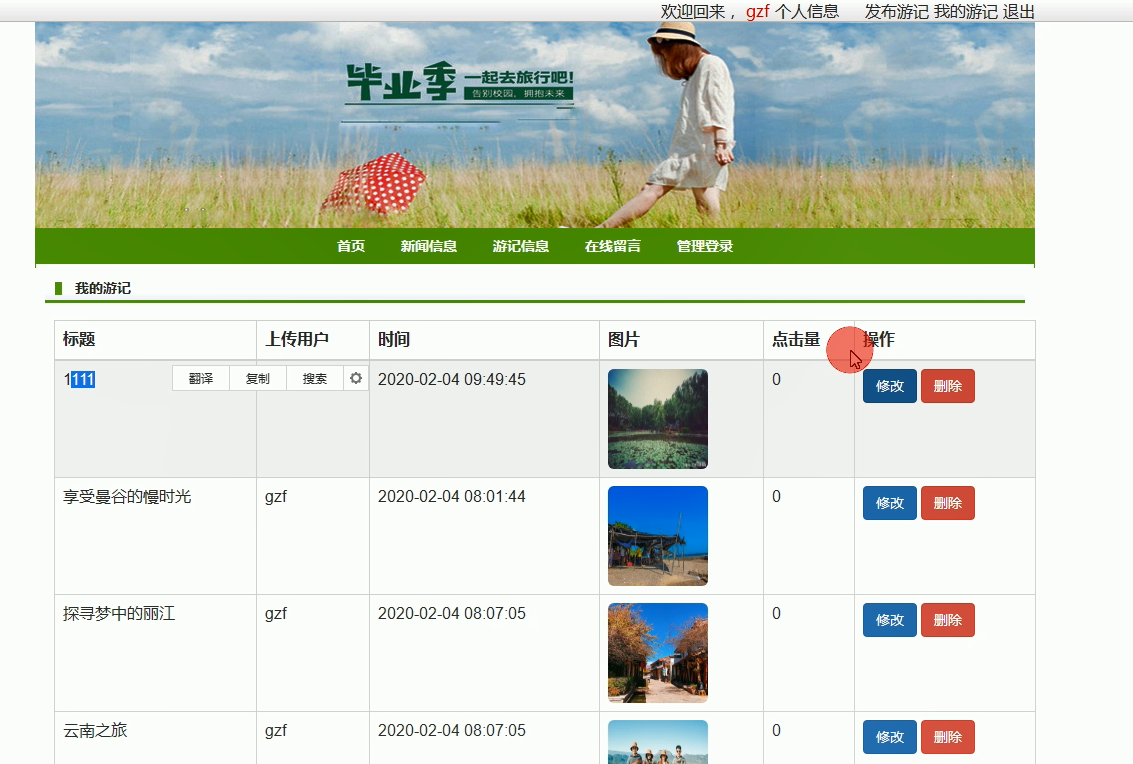Screen dimensions: 1133x764
Task: Click 时间 column header
Action: coord(394,339)
